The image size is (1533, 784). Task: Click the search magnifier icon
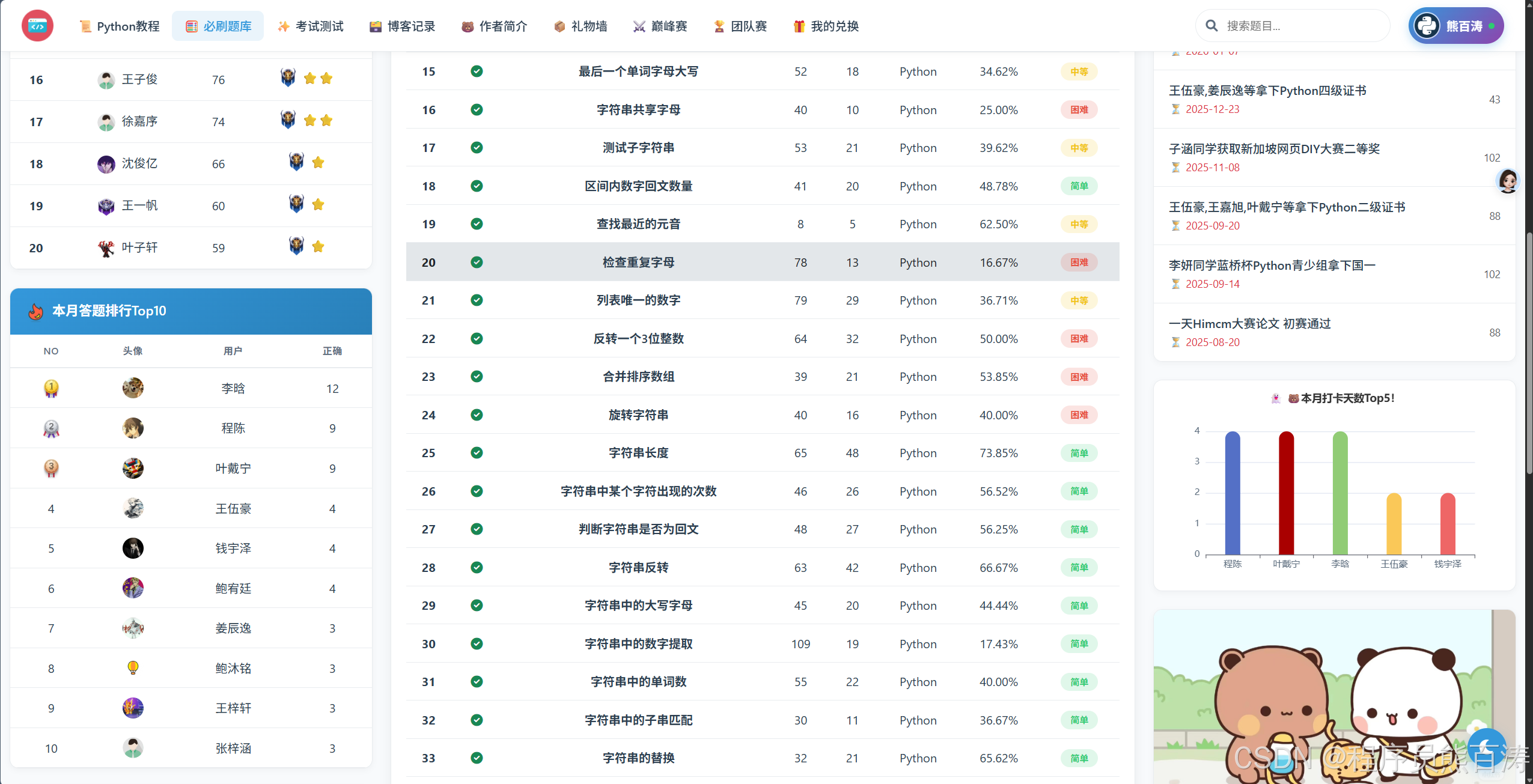pos(1211,26)
